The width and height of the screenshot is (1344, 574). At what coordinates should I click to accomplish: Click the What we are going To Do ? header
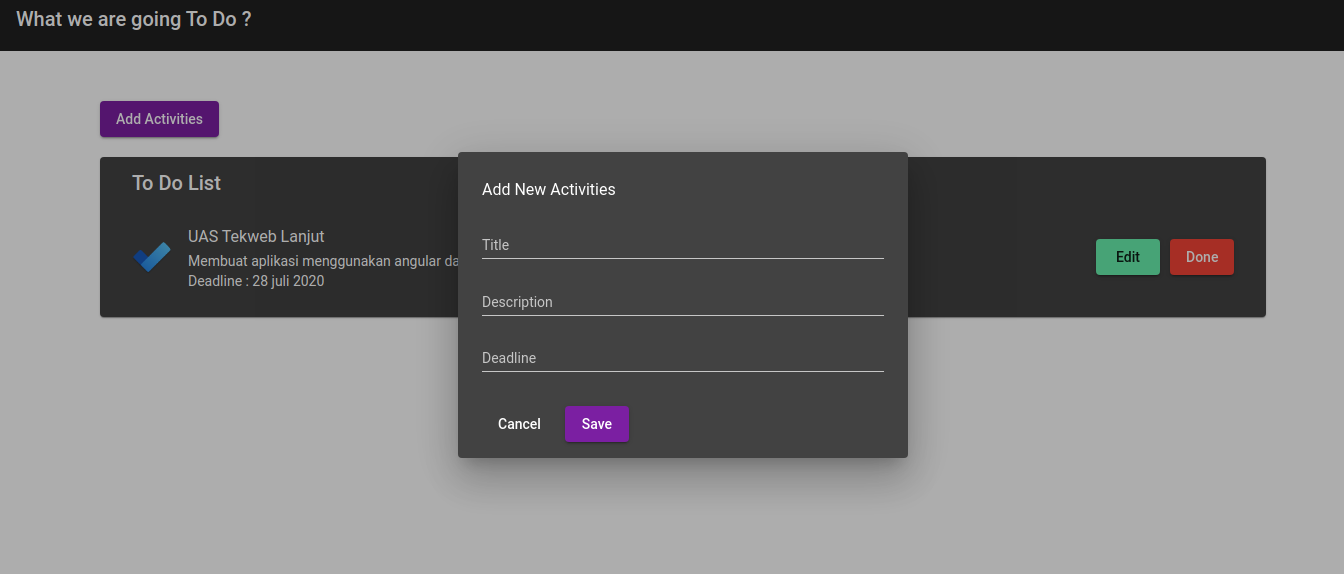coord(134,19)
